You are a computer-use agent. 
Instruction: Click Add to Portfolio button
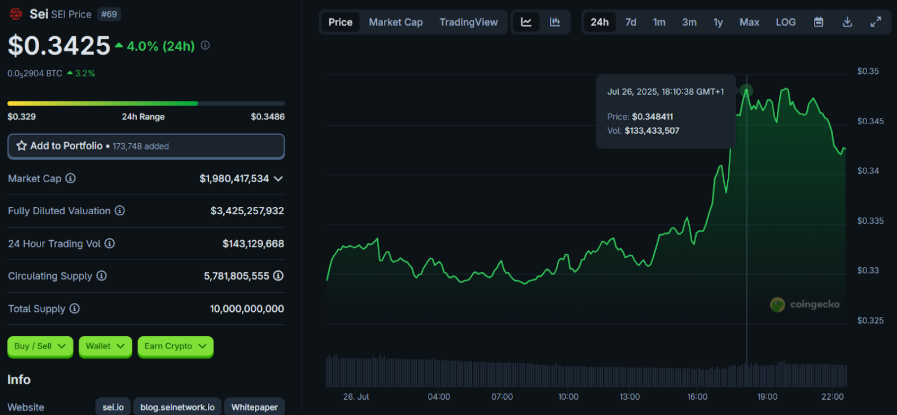tap(146, 146)
